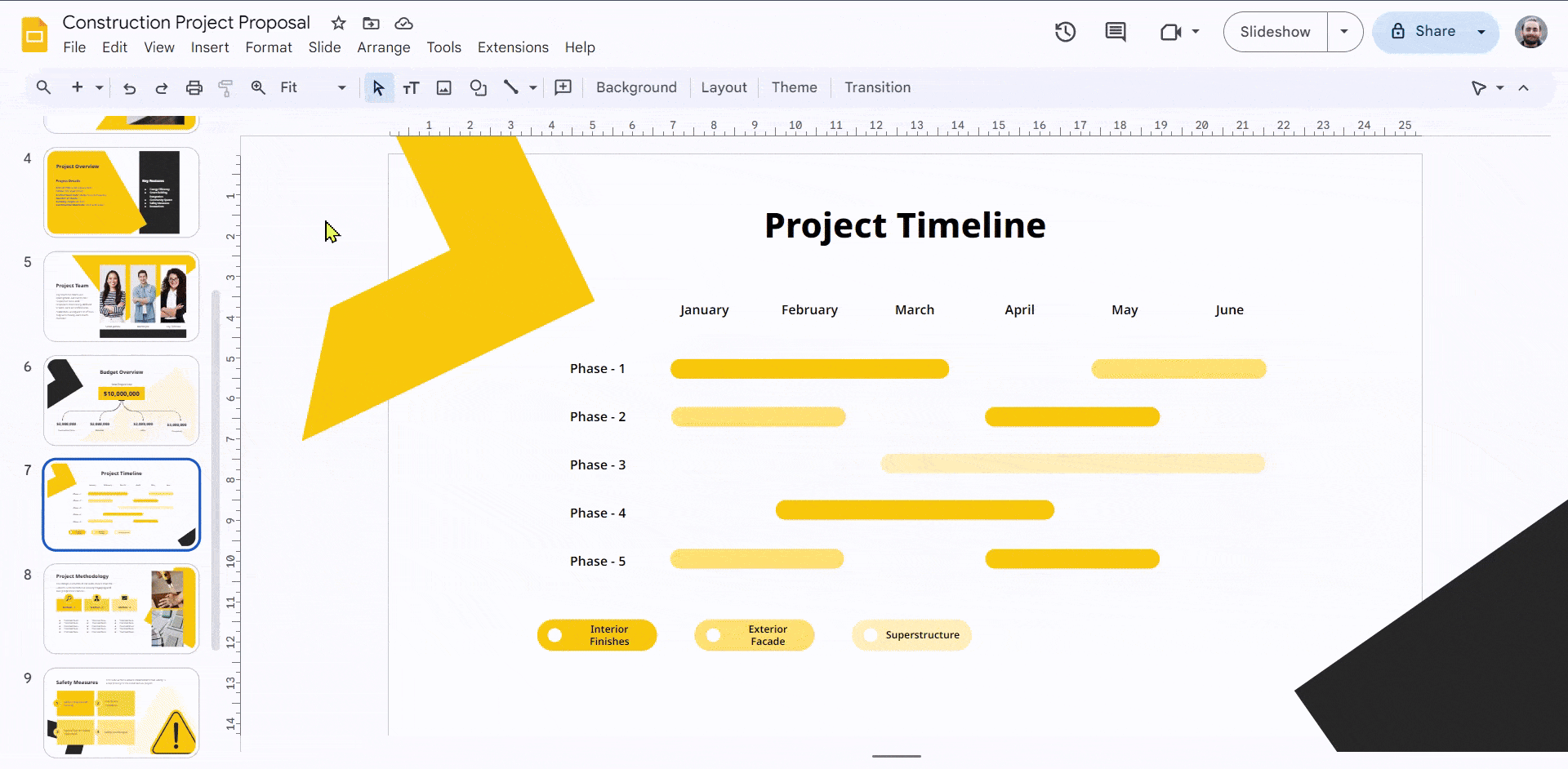Select the Shape tool
The height and width of the screenshot is (769, 1568).
478,87
